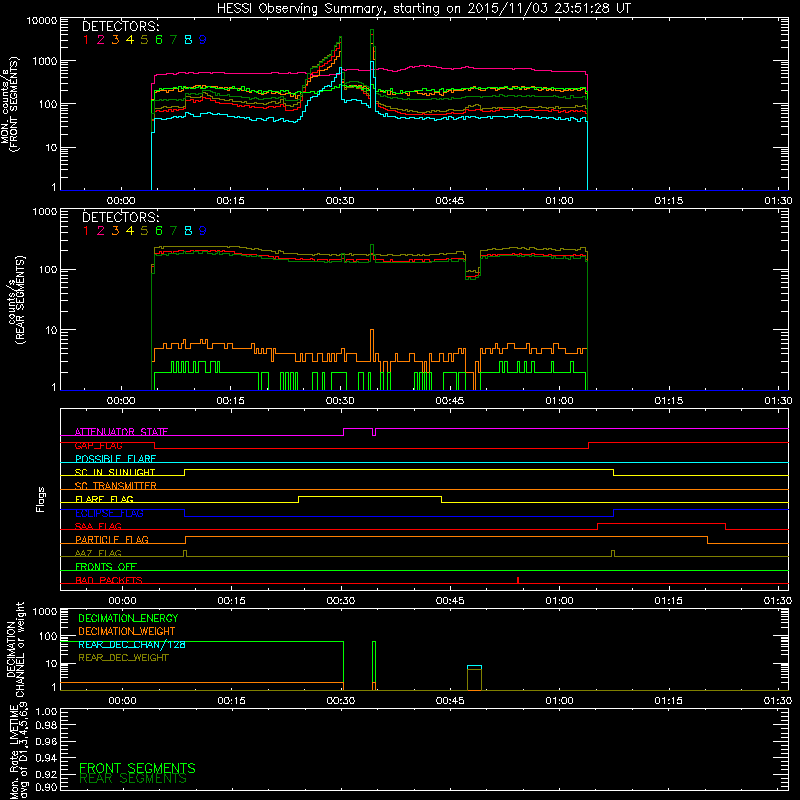Click detector number 1 in the rear segments legend
Viewport: 800px width, 800px height.
tap(86, 231)
